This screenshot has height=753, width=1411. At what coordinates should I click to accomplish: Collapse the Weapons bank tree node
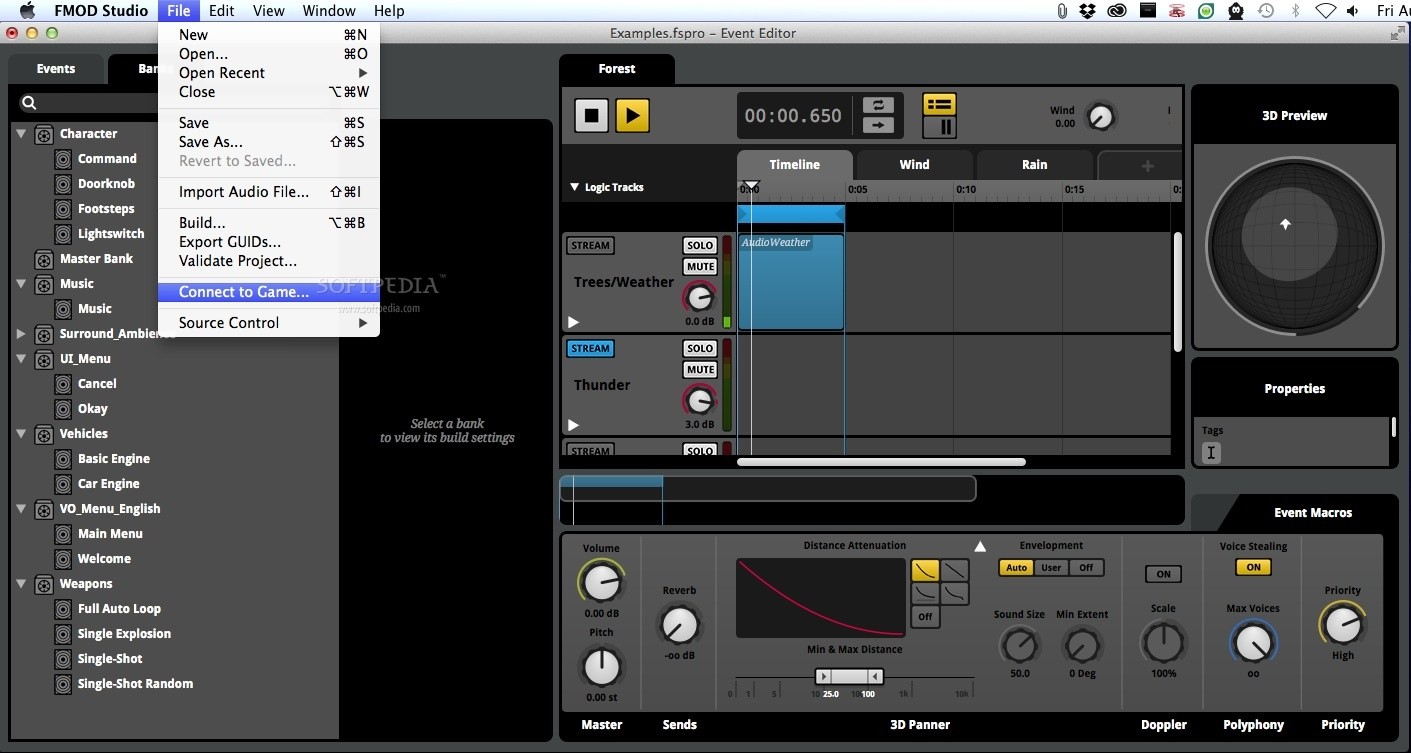tap(21, 583)
